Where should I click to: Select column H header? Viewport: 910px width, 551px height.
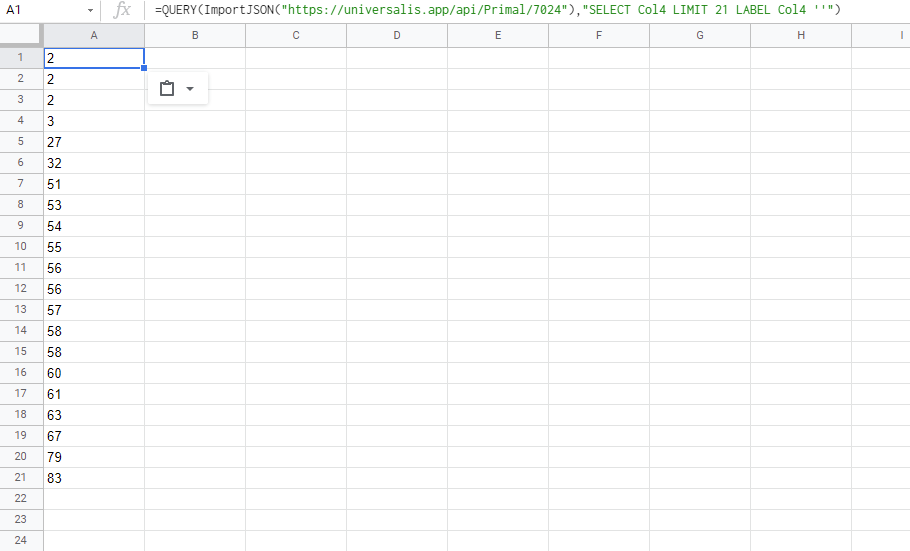click(x=801, y=35)
